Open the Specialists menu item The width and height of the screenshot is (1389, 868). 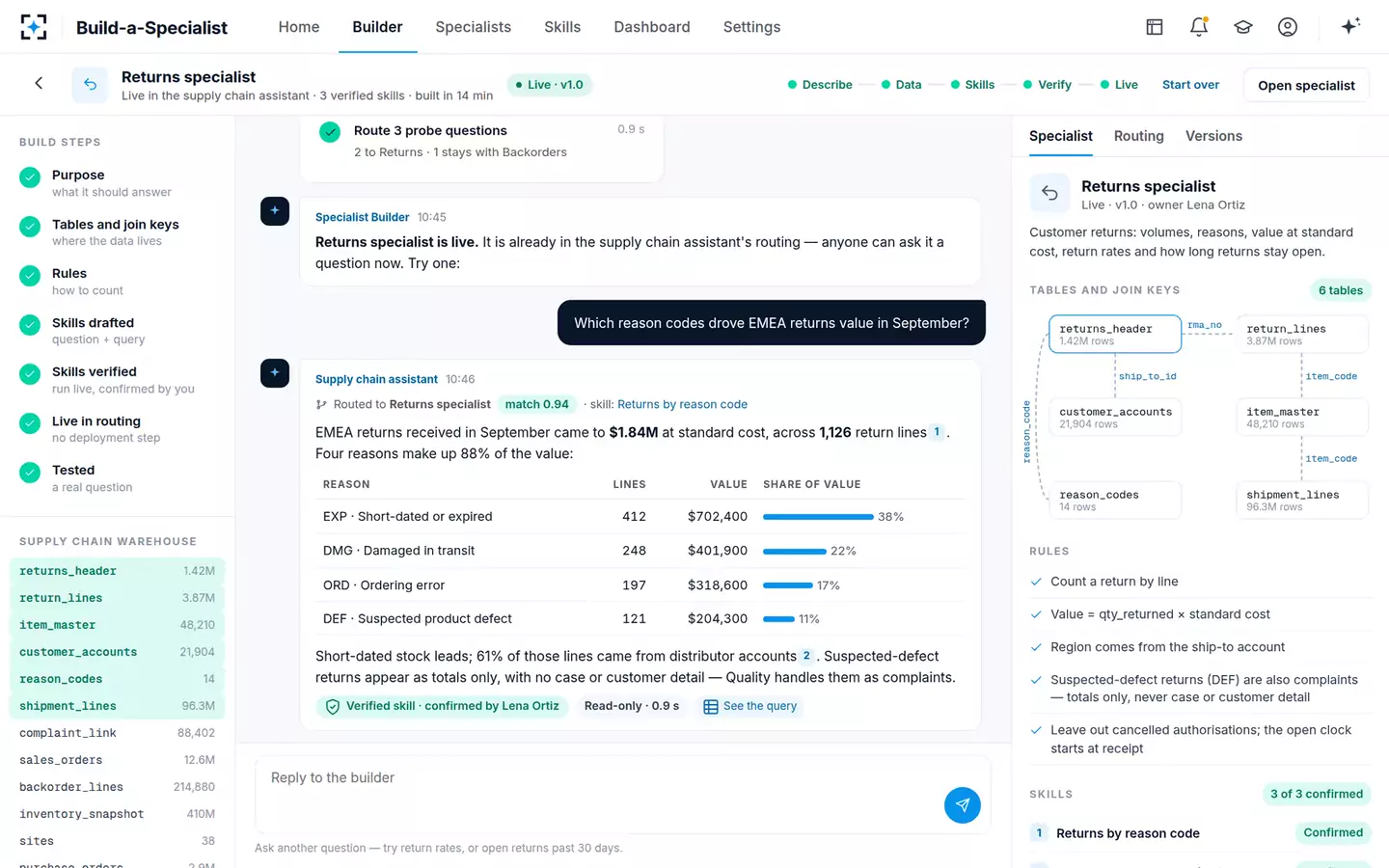(x=474, y=27)
